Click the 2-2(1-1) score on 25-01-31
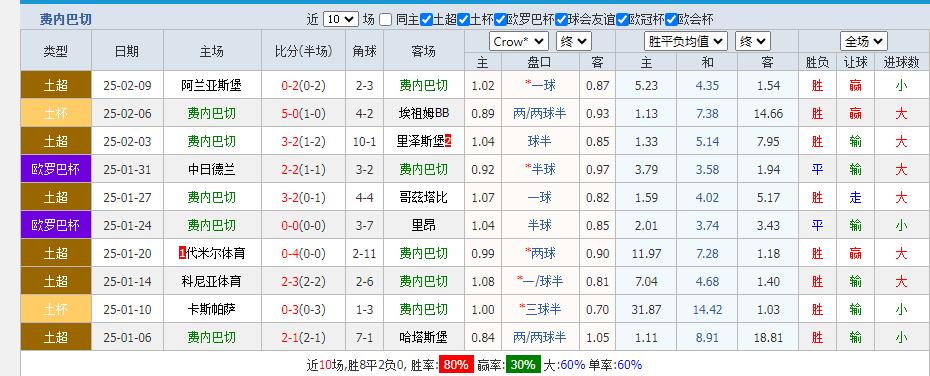 [303, 170]
